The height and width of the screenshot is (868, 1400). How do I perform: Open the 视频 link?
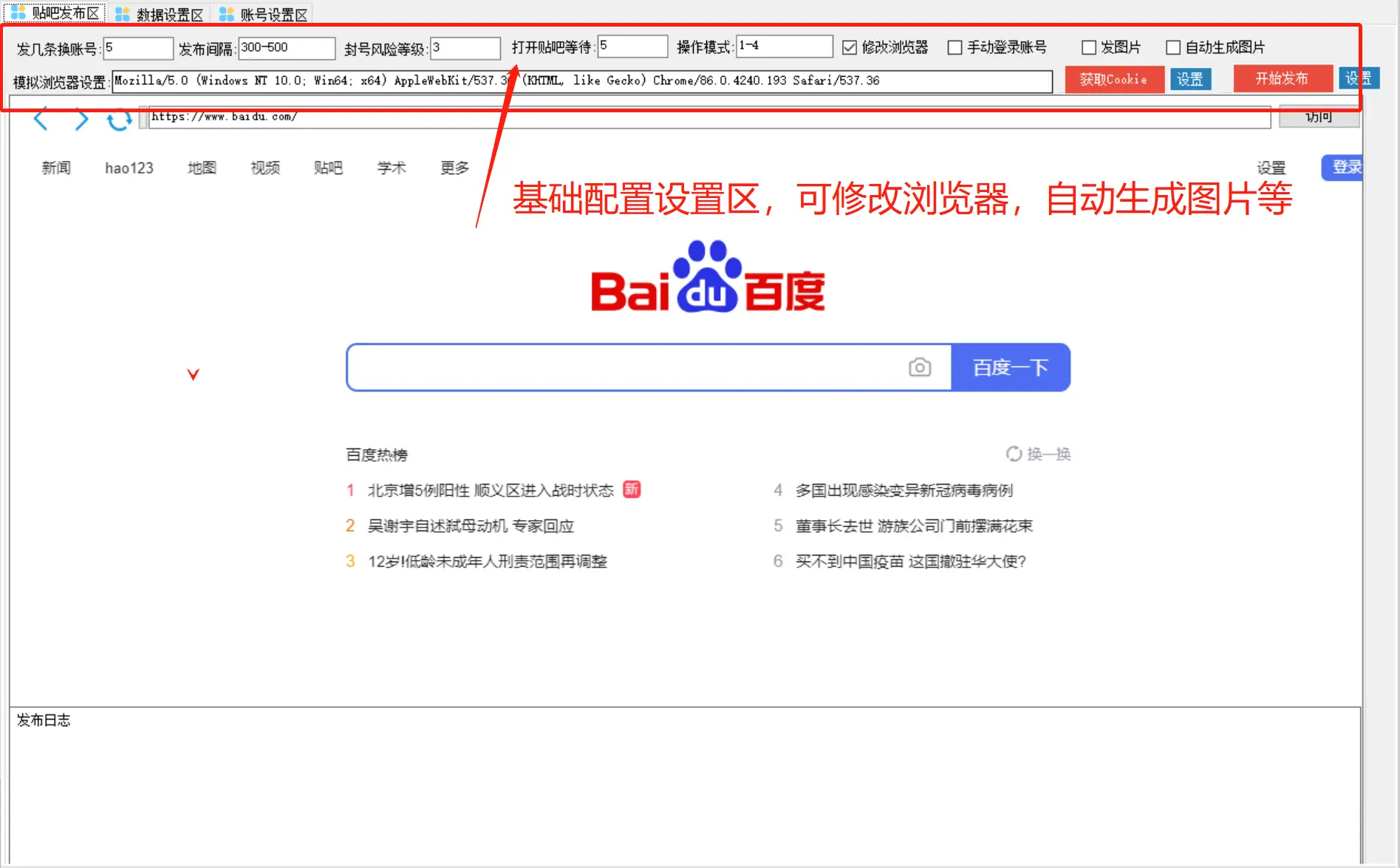coord(265,168)
